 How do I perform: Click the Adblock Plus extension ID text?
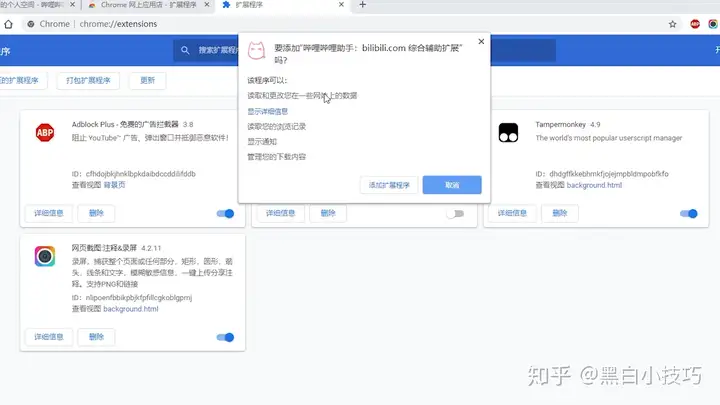click(134, 174)
